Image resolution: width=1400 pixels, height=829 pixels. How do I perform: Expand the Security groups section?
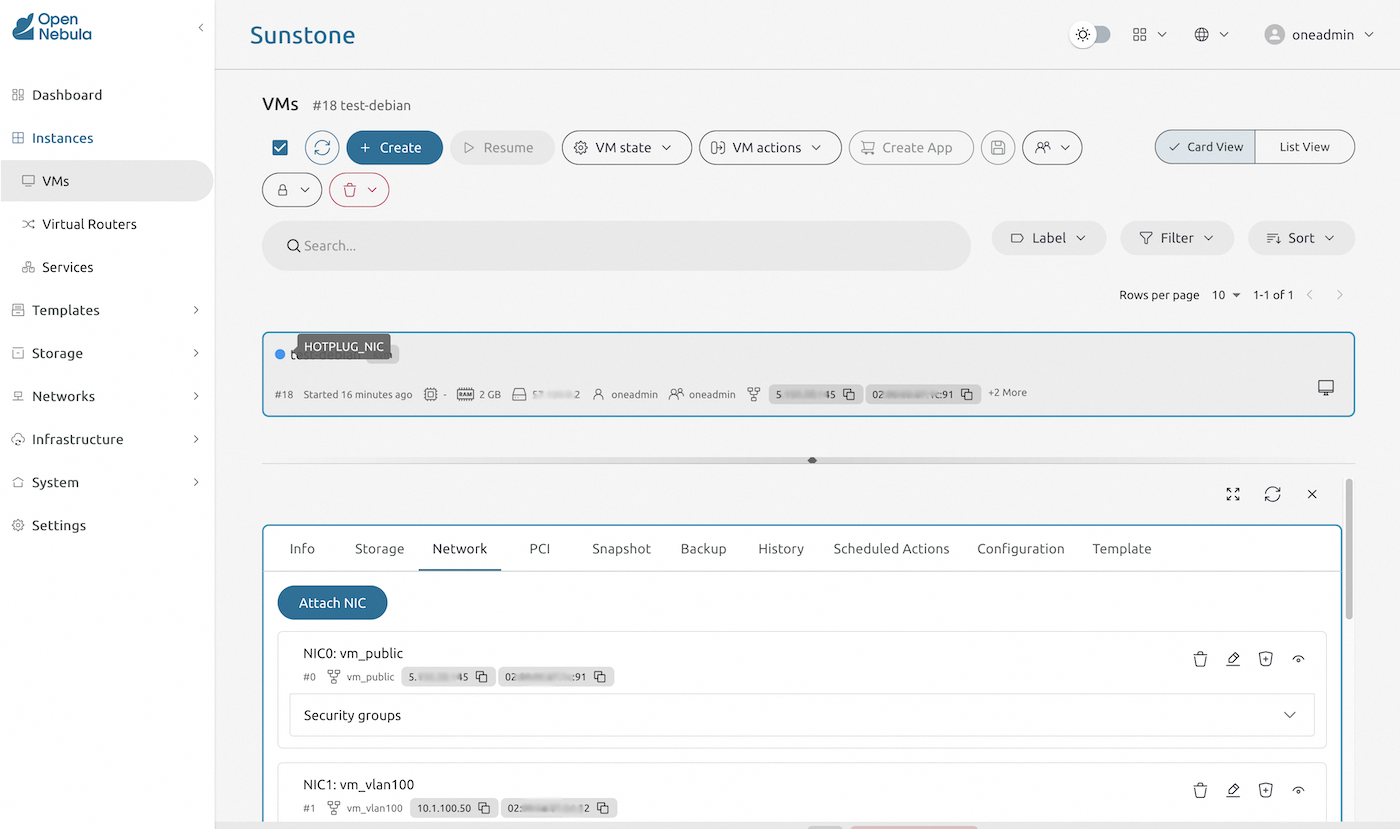pyautogui.click(x=1289, y=716)
